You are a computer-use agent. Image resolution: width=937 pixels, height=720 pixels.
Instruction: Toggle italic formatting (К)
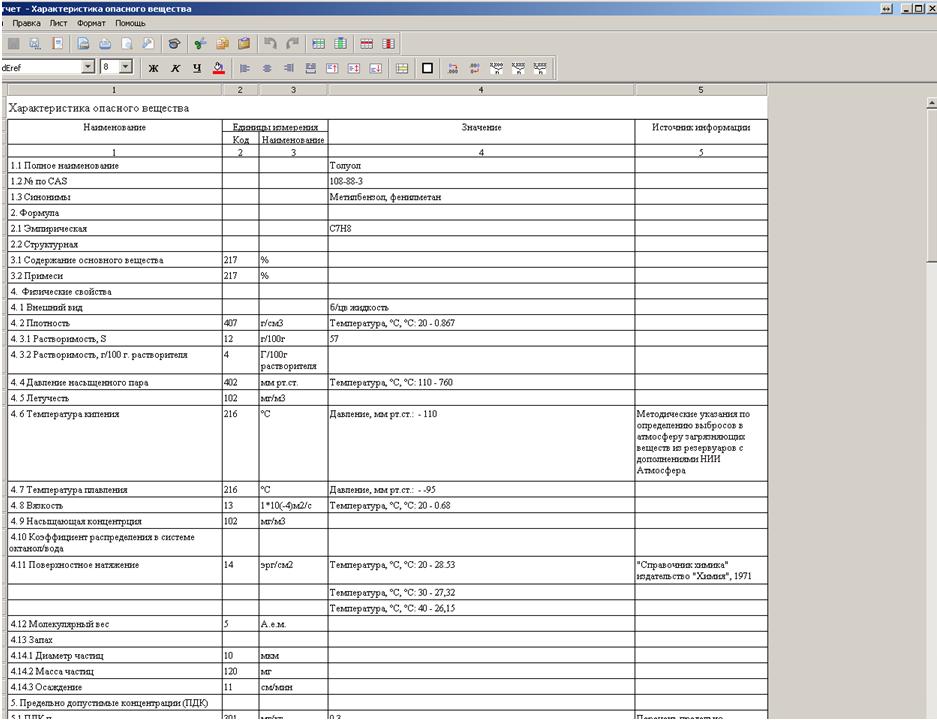pos(175,69)
